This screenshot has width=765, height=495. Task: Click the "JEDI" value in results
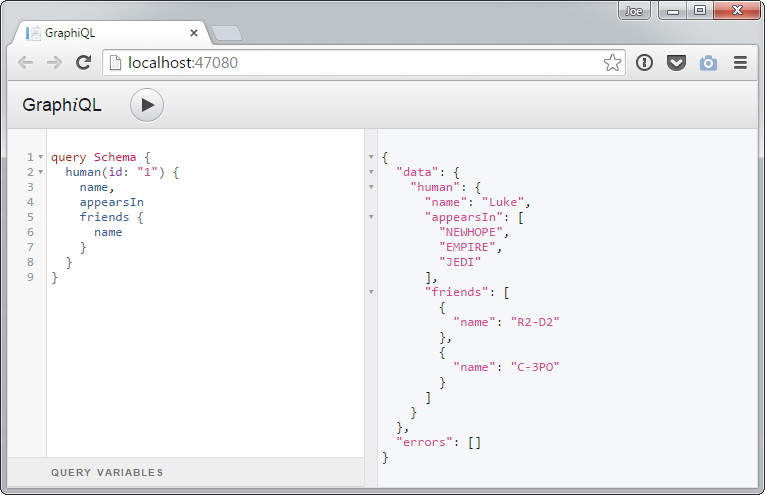point(460,262)
